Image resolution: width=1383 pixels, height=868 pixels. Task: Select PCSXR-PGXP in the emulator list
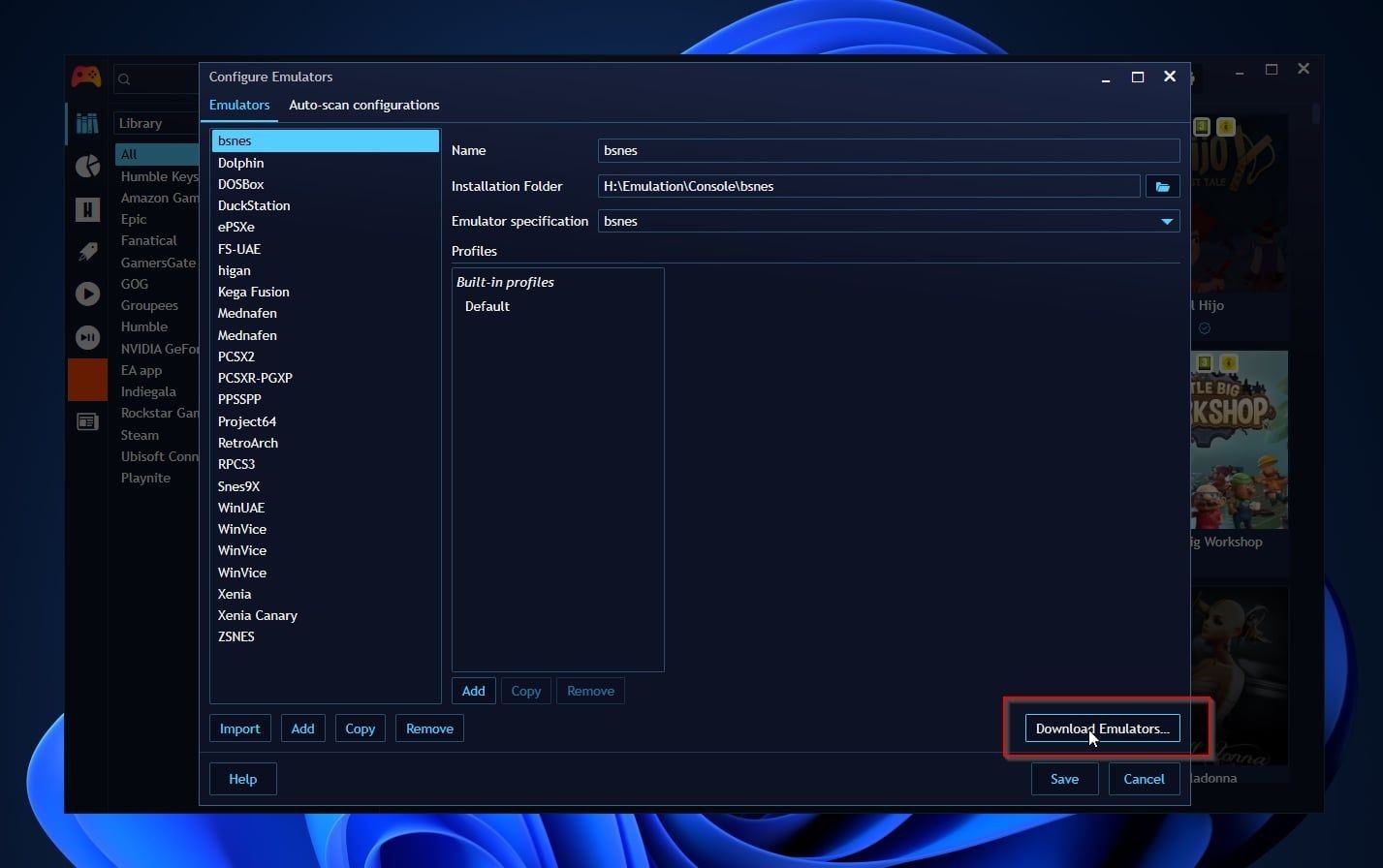326,378
